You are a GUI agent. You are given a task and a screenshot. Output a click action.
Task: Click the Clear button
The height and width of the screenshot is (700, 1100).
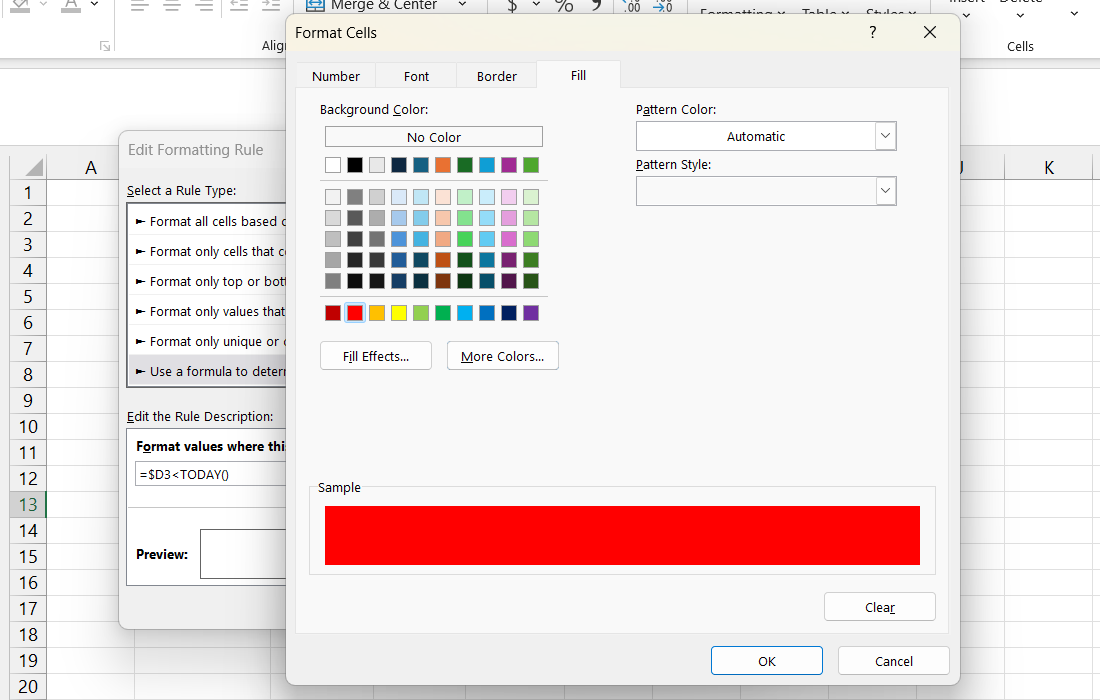click(880, 607)
